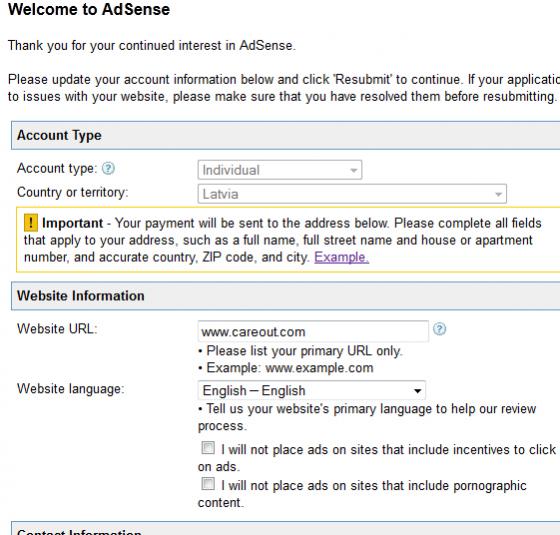Click the 'Website language:' label
560x535 pixels.
tap(71, 389)
